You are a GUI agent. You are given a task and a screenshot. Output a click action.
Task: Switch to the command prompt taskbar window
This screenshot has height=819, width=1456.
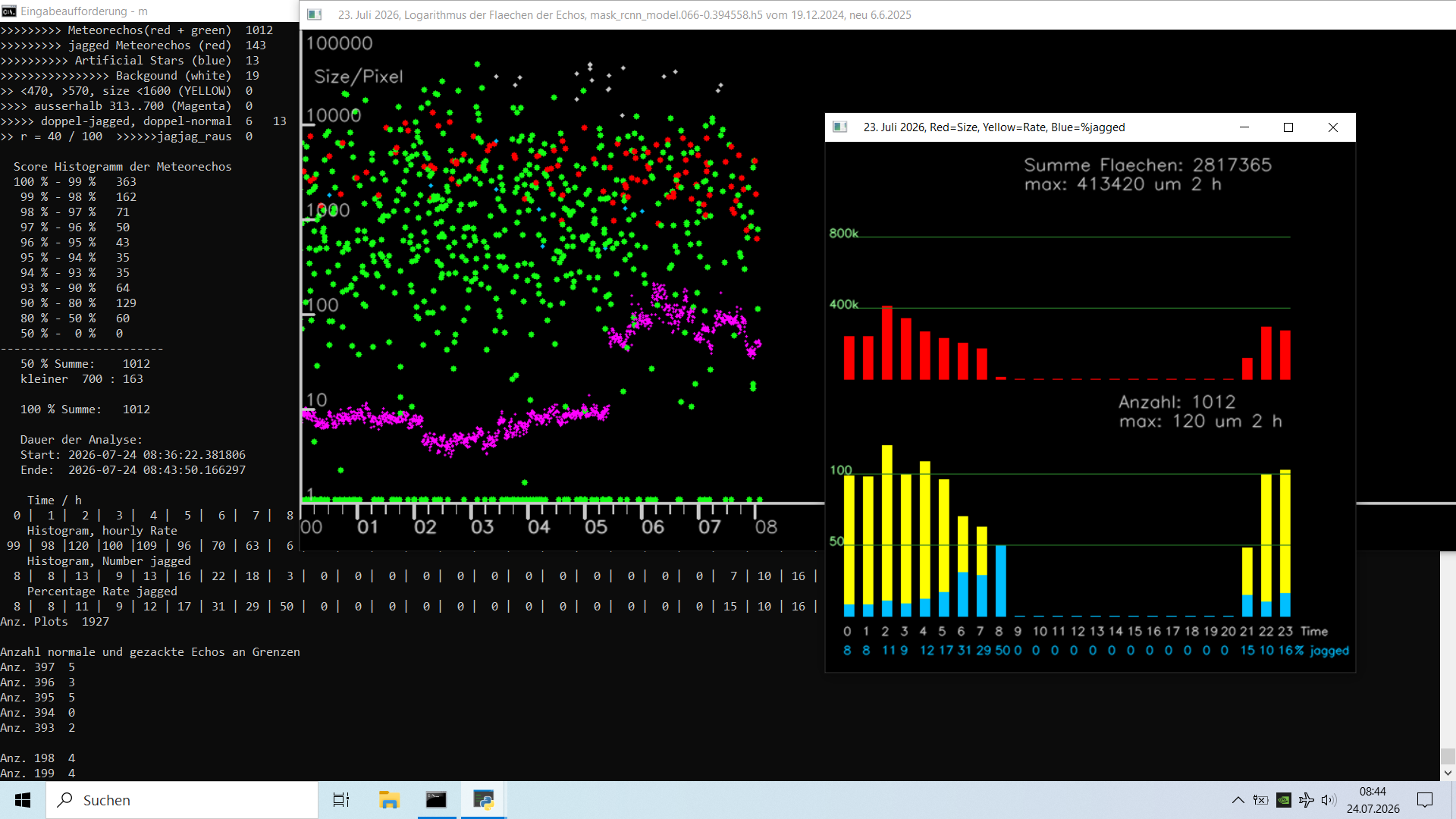click(x=437, y=800)
